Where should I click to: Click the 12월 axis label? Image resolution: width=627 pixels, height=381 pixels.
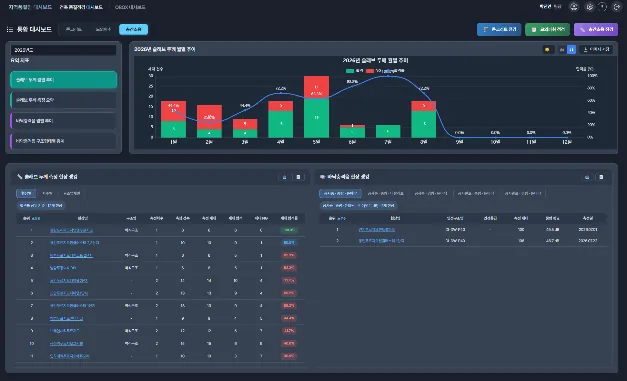(566, 142)
